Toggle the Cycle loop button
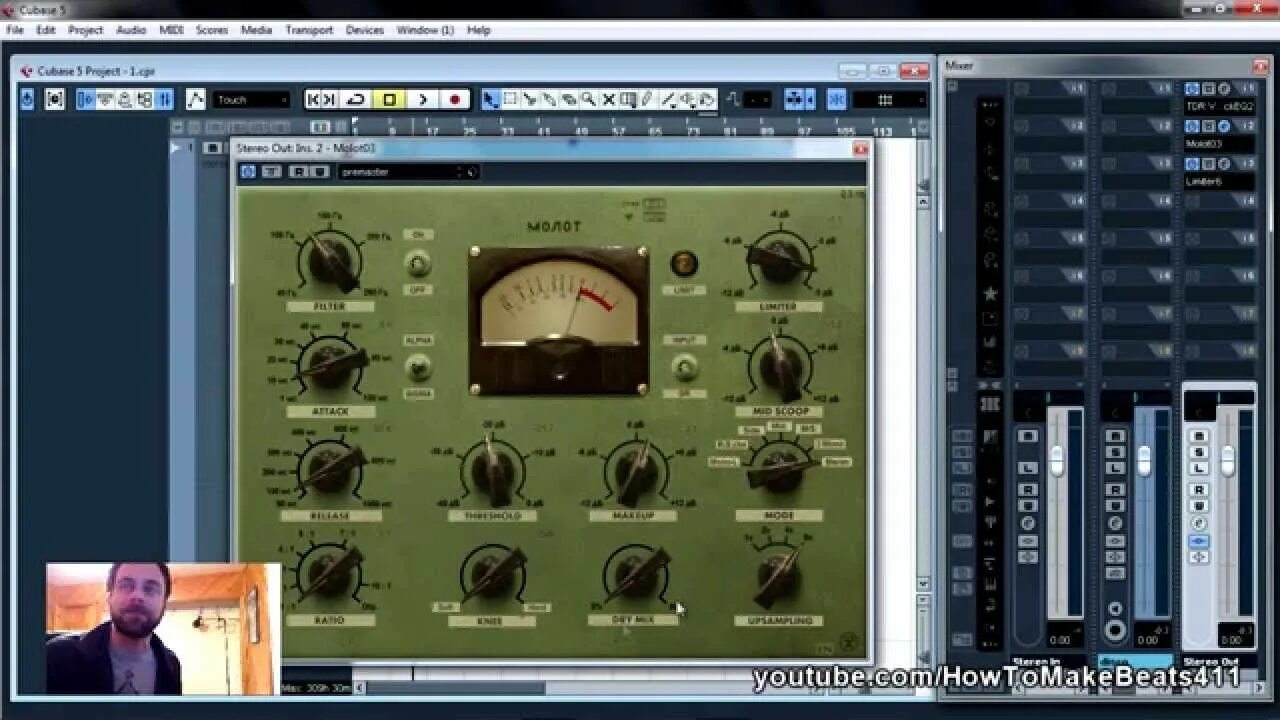The width and height of the screenshot is (1280, 720). coord(355,99)
